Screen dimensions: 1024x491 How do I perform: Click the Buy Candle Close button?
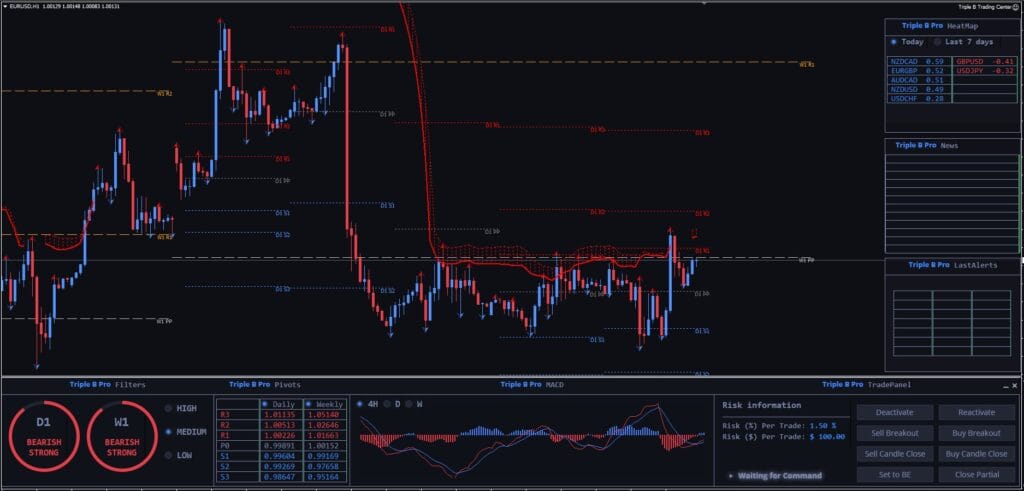(977, 454)
